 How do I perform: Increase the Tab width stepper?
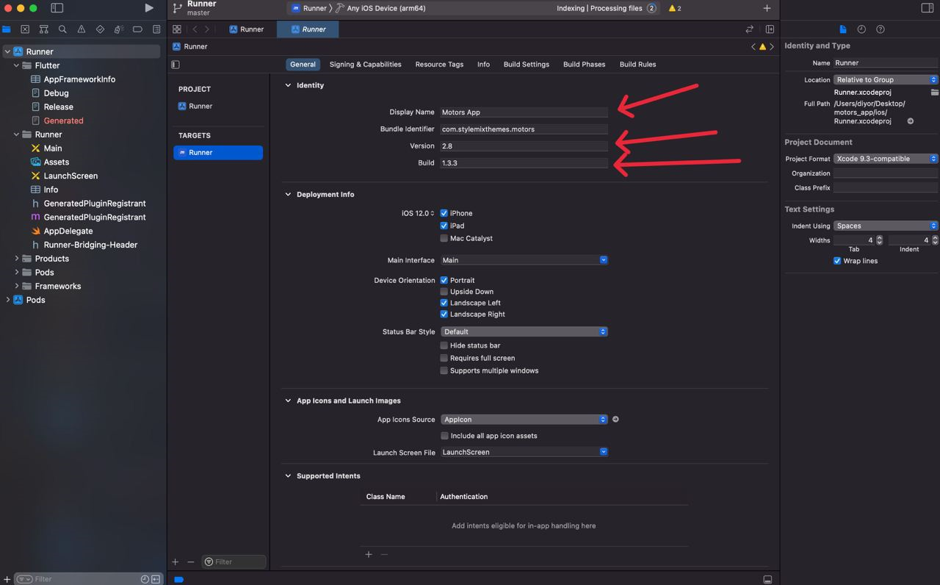(x=879, y=238)
